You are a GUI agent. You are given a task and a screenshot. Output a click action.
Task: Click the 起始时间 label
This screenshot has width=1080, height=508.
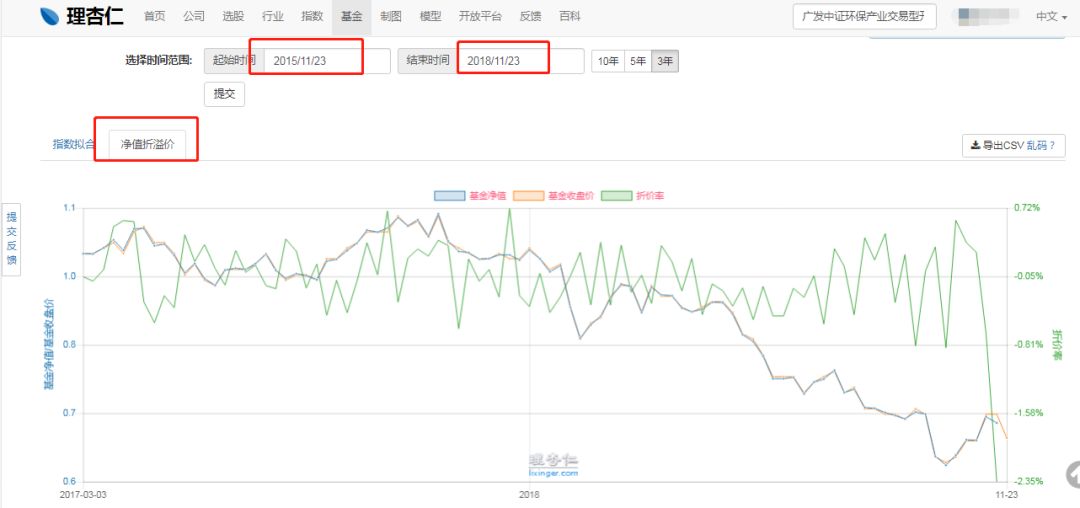[234, 61]
